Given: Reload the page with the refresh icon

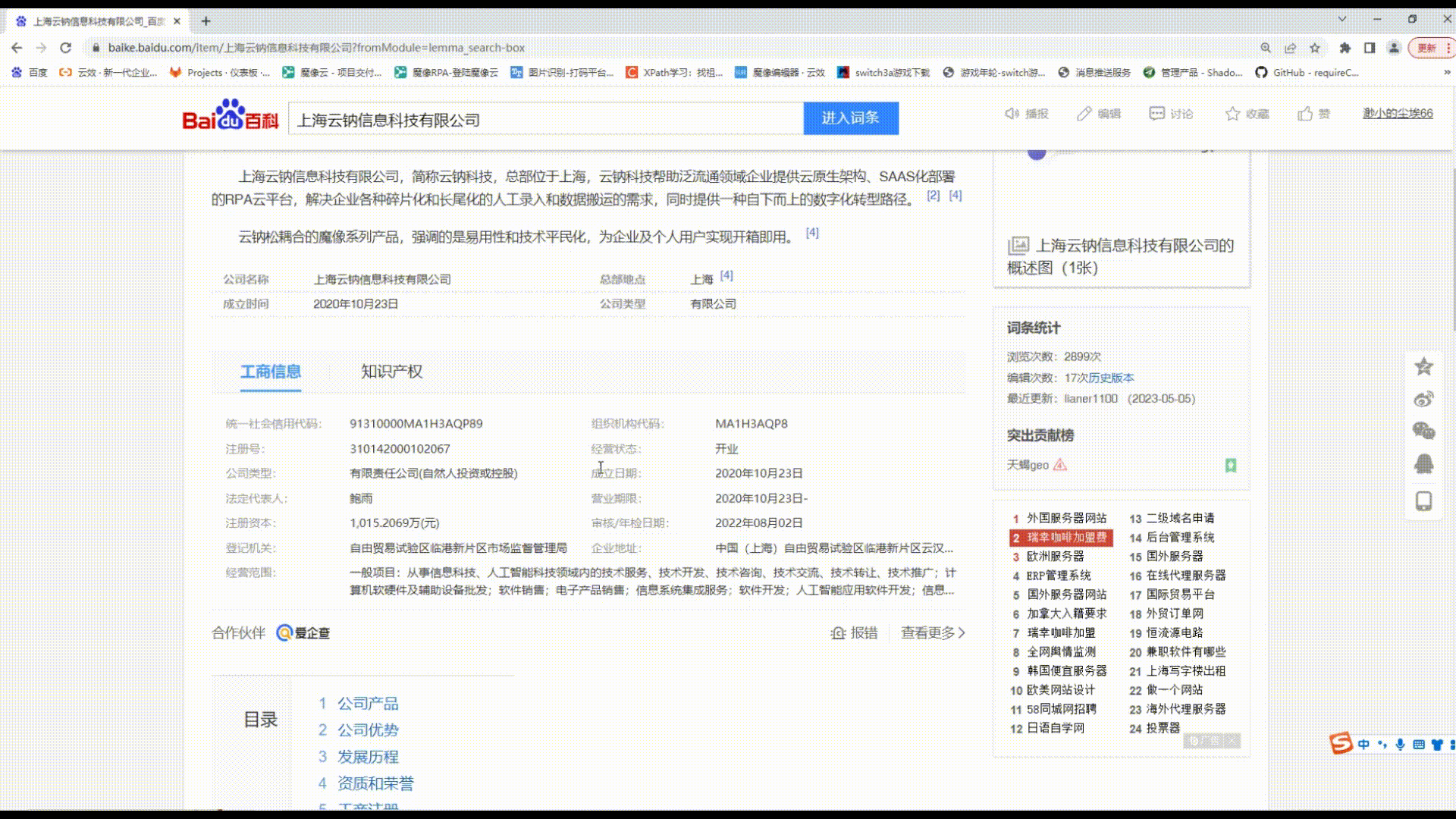Looking at the screenshot, I should point(66,48).
